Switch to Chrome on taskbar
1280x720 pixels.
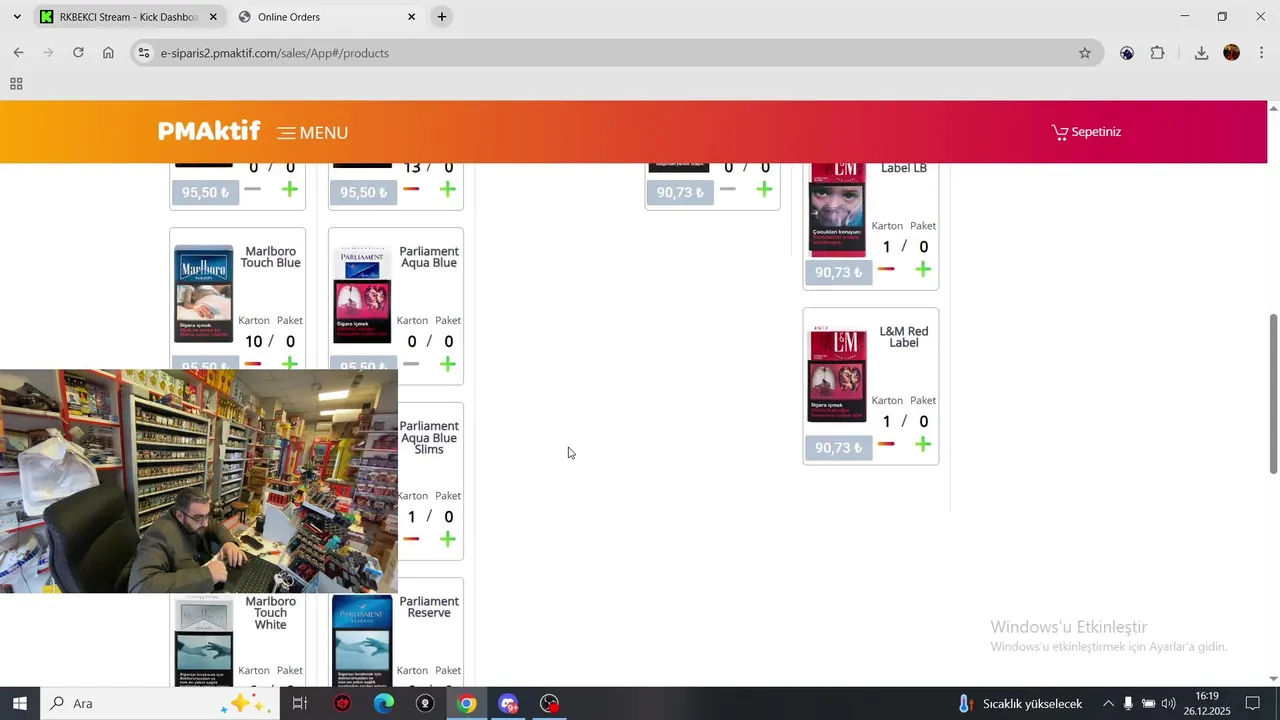pyautogui.click(x=467, y=703)
